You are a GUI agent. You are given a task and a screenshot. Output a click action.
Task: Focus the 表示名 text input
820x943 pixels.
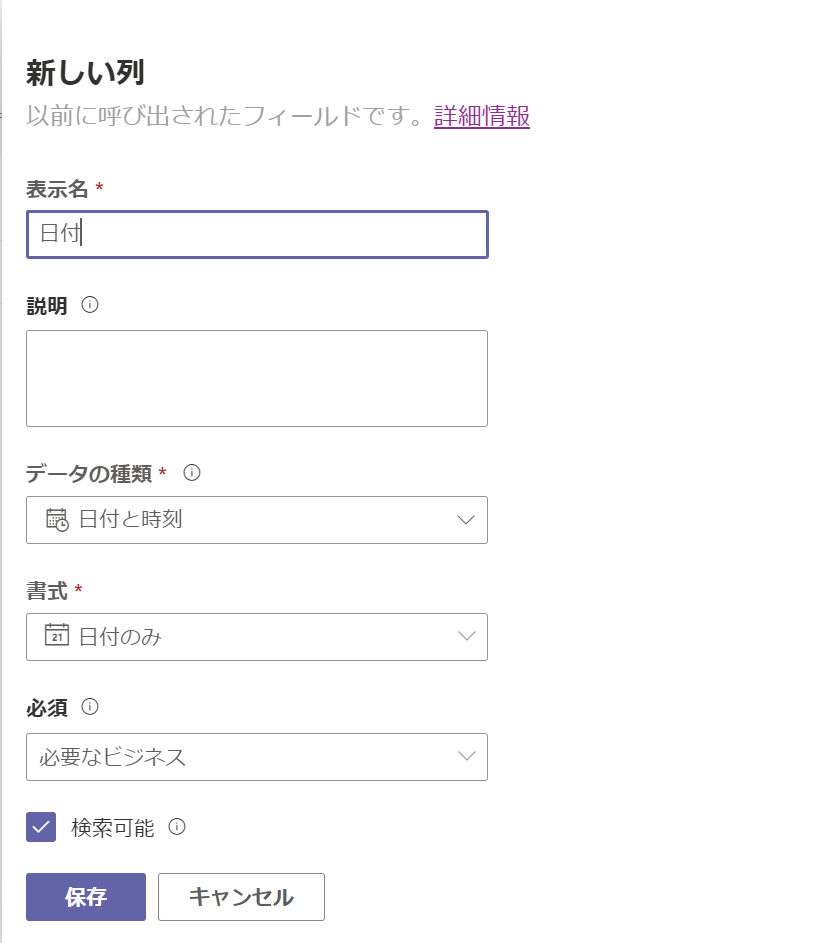click(257, 234)
